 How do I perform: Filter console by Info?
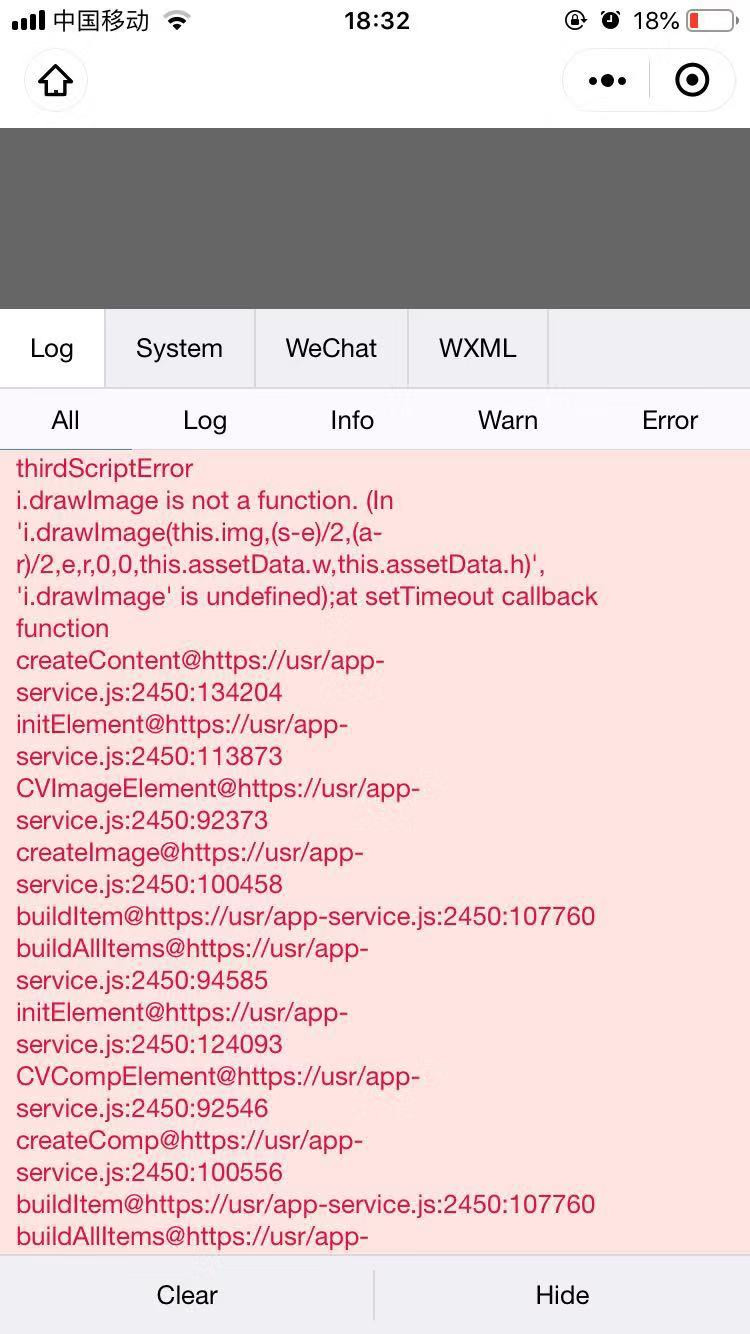[x=352, y=420]
